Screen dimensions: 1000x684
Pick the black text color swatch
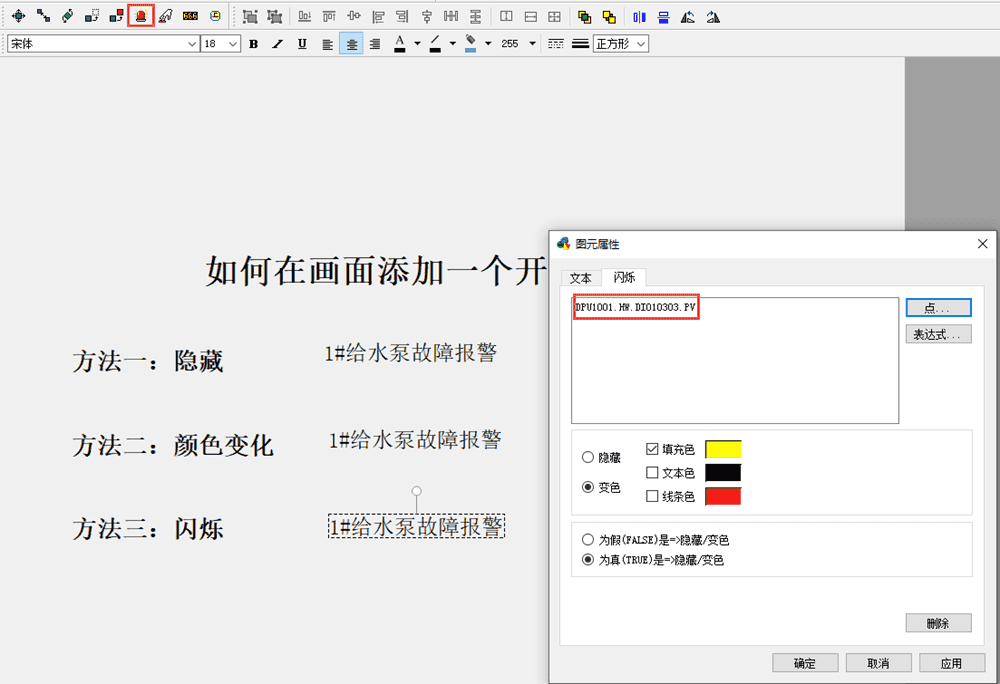click(x=723, y=472)
